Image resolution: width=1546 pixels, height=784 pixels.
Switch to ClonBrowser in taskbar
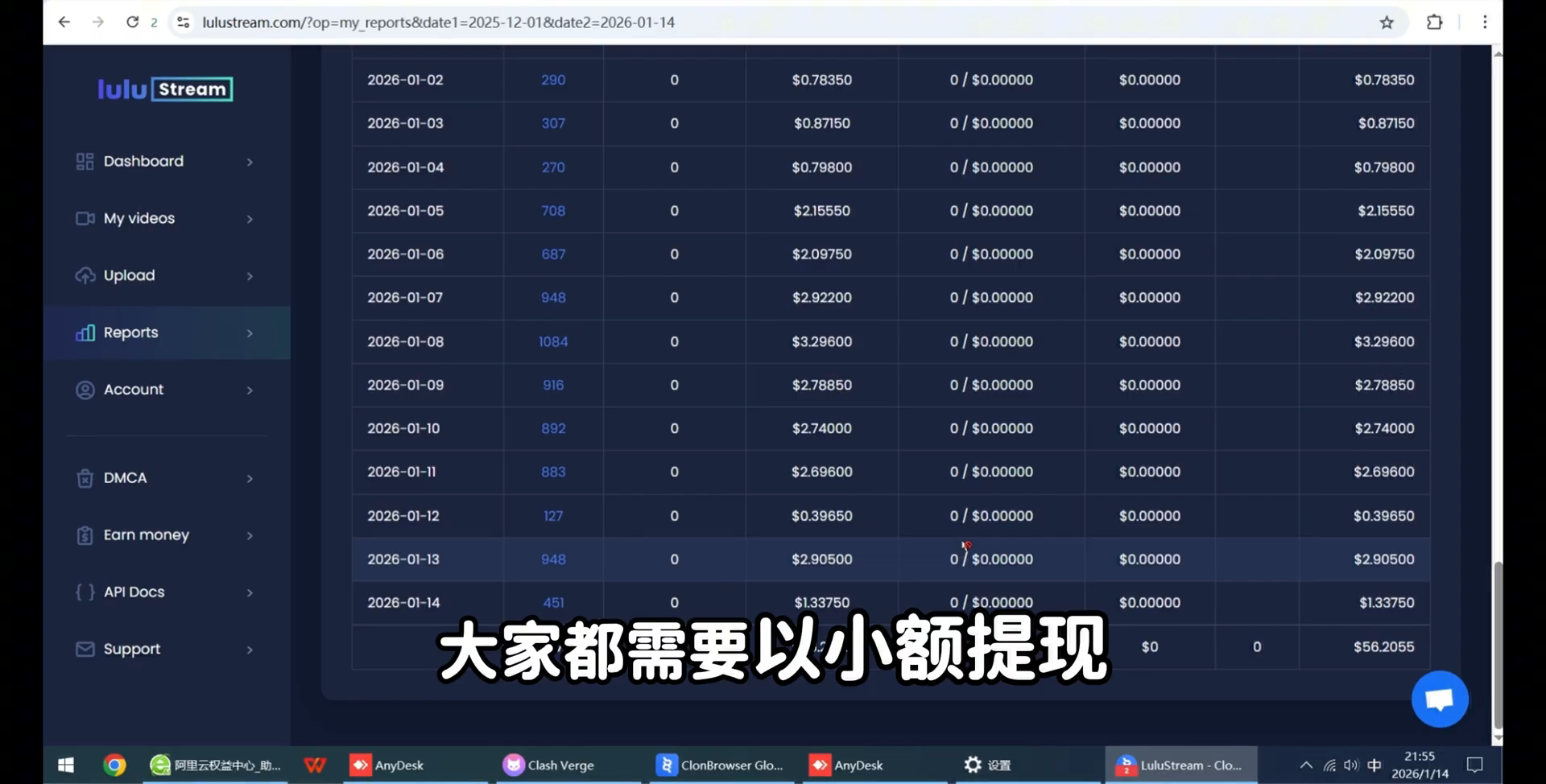(722, 765)
